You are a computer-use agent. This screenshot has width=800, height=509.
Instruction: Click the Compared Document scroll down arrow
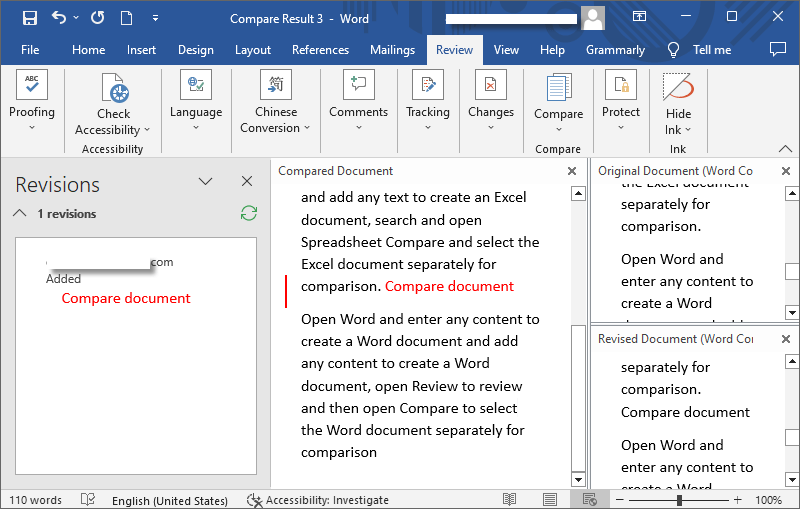tap(578, 479)
